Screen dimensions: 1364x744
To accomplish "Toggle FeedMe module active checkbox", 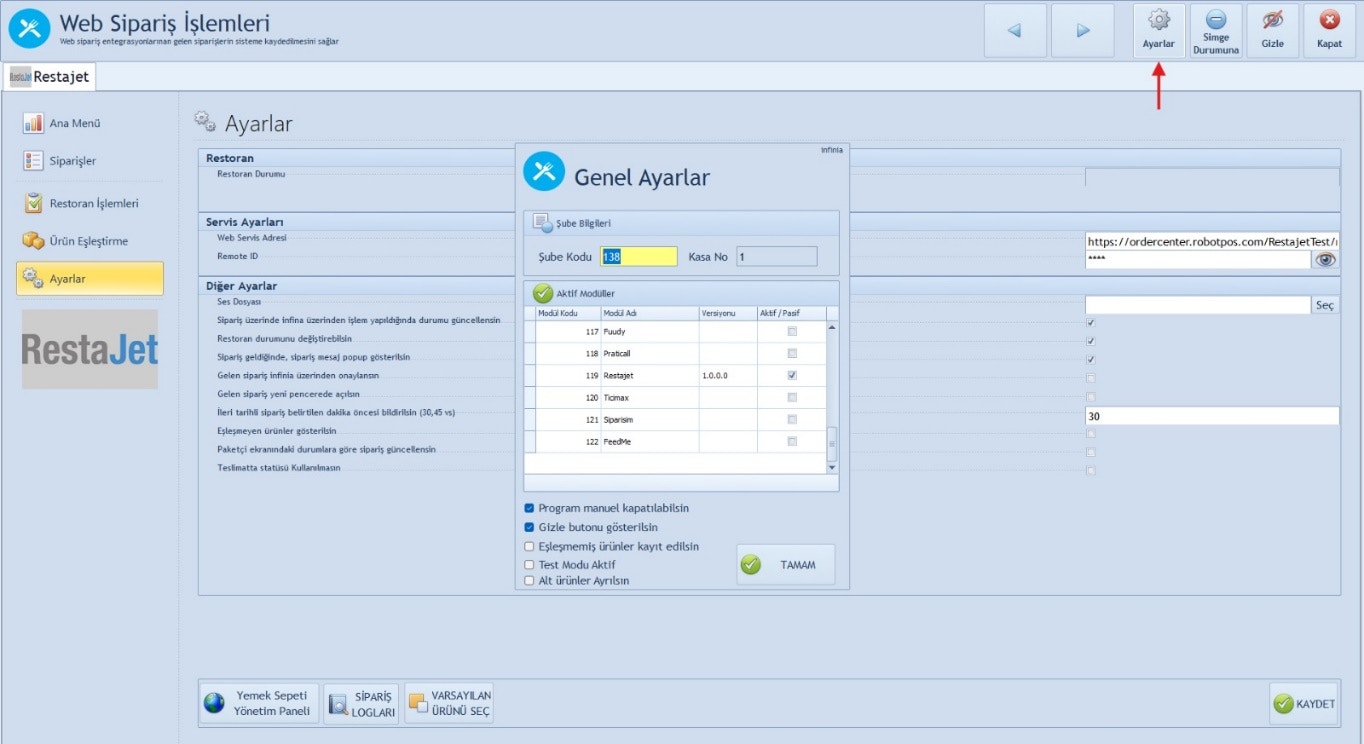I will (x=792, y=441).
